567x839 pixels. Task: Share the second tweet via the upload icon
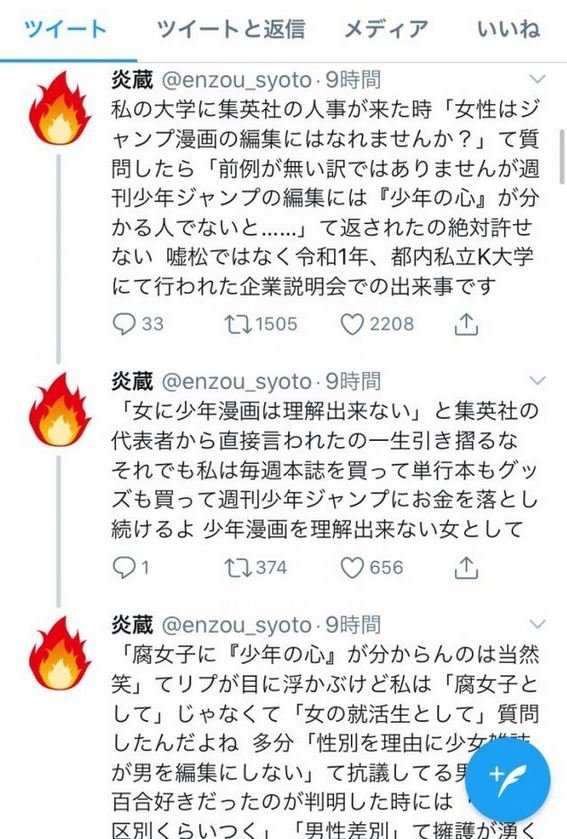coord(466,567)
